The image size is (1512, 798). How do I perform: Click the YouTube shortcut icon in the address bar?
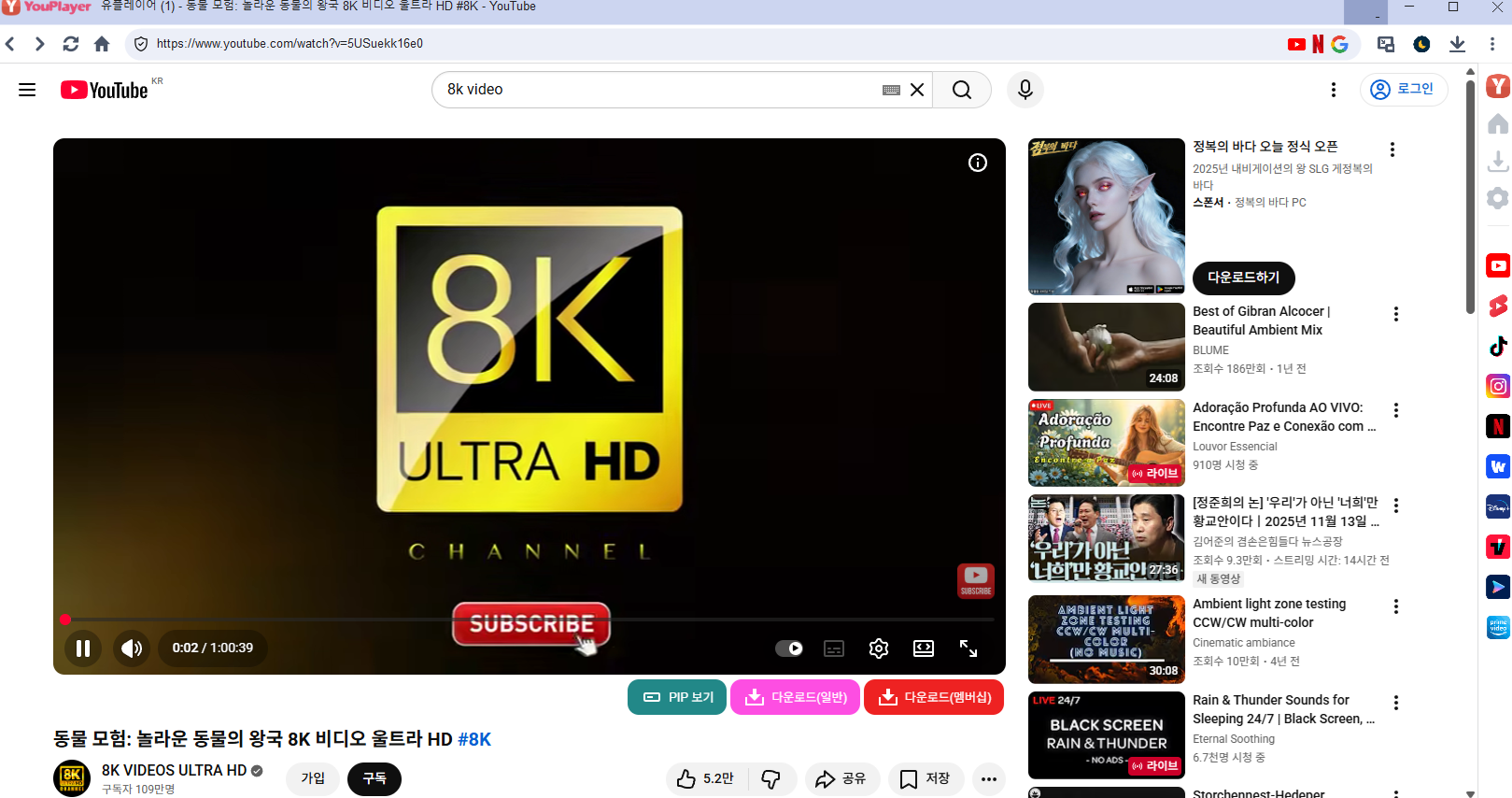pyautogui.click(x=1296, y=44)
